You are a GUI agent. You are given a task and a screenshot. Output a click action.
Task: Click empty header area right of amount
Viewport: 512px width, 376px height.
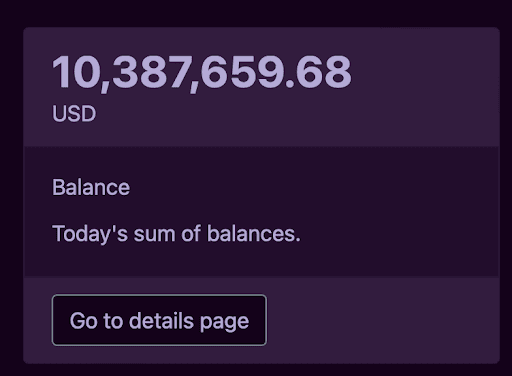[x=425, y=87]
